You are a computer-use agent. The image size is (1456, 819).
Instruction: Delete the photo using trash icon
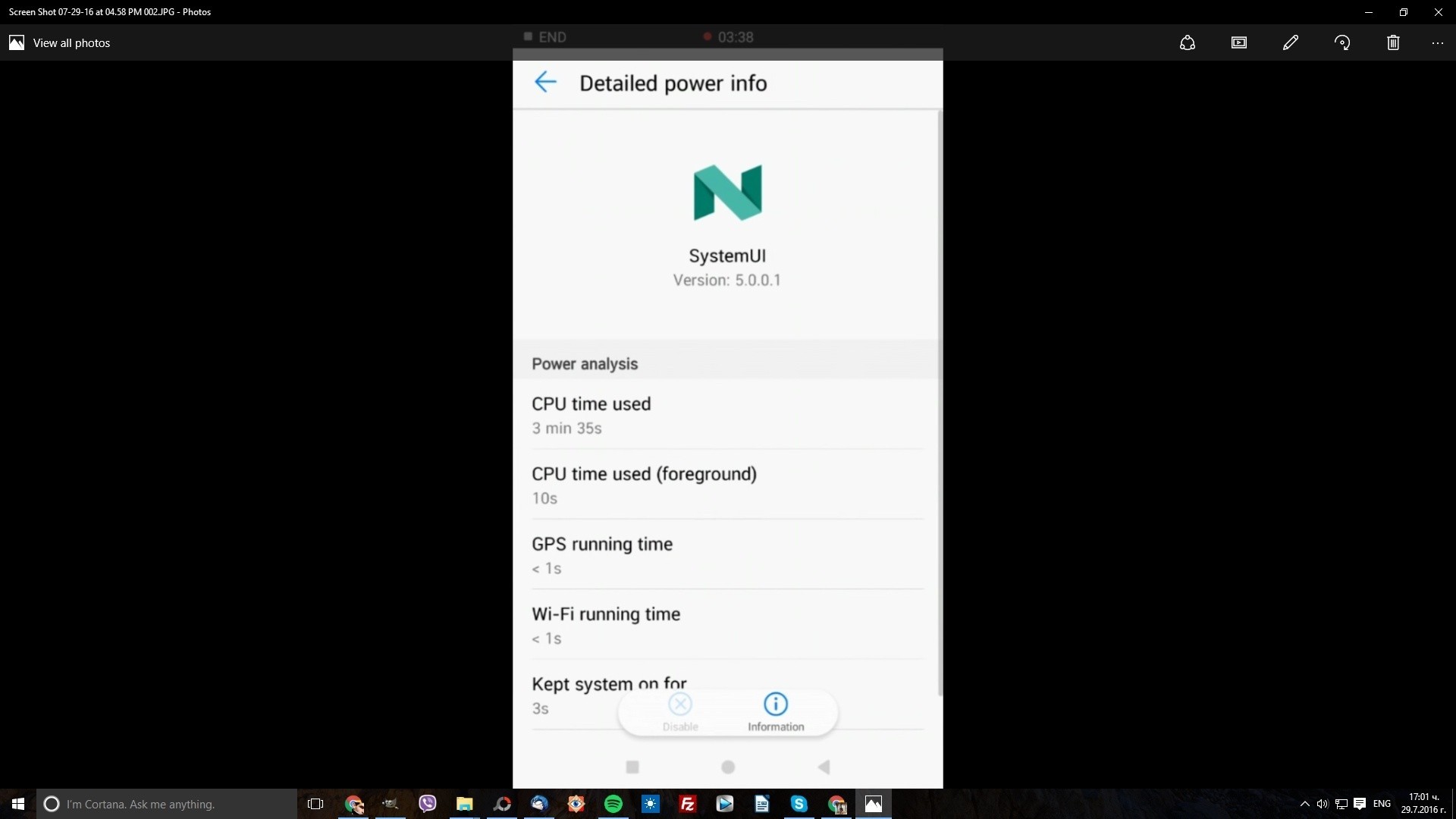[x=1393, y=42]
